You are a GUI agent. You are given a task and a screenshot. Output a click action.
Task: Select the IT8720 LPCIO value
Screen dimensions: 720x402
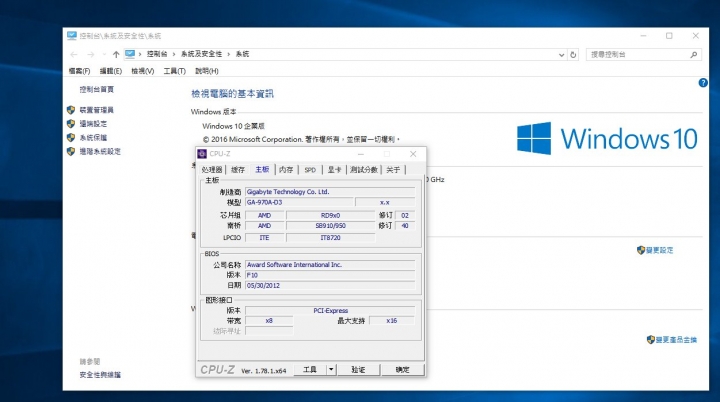pos(331,238)
